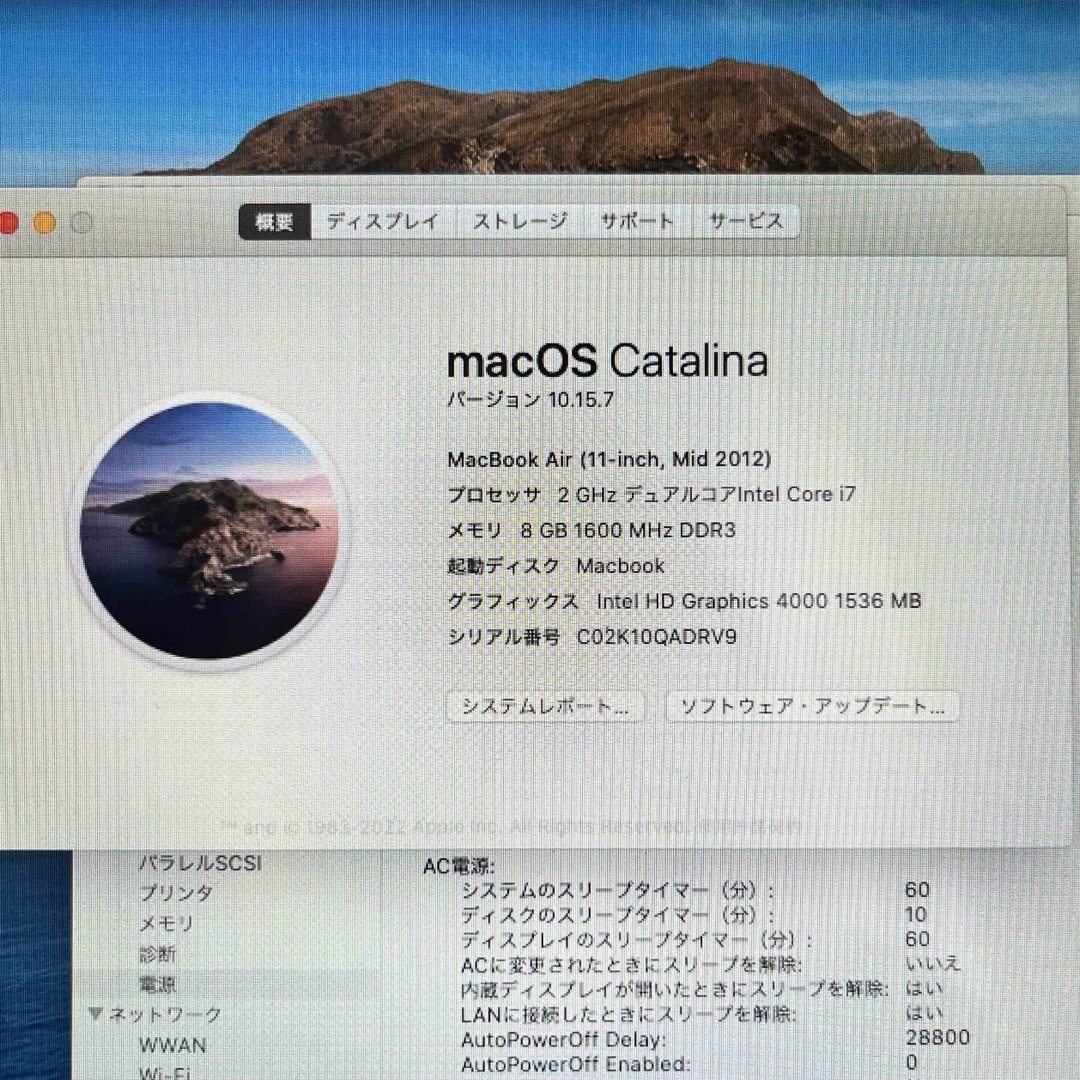Click the serial number C02K10QADRV9

pyautogui.click(x=656, y=637)
